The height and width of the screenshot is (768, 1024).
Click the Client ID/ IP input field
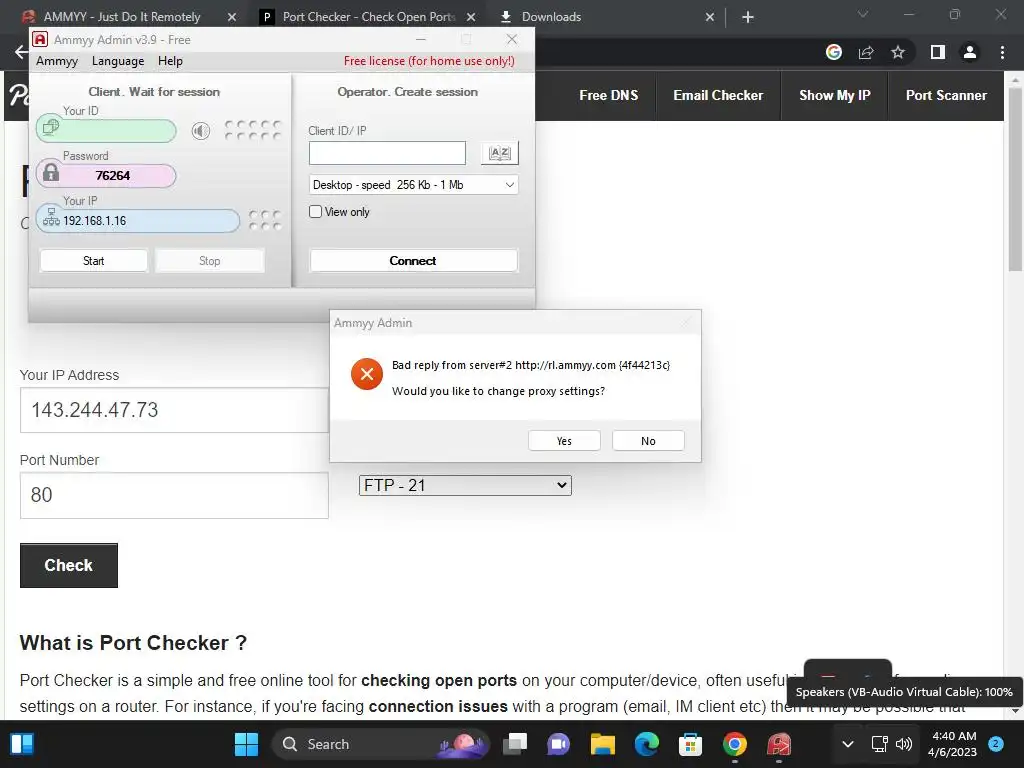point(387,153)
